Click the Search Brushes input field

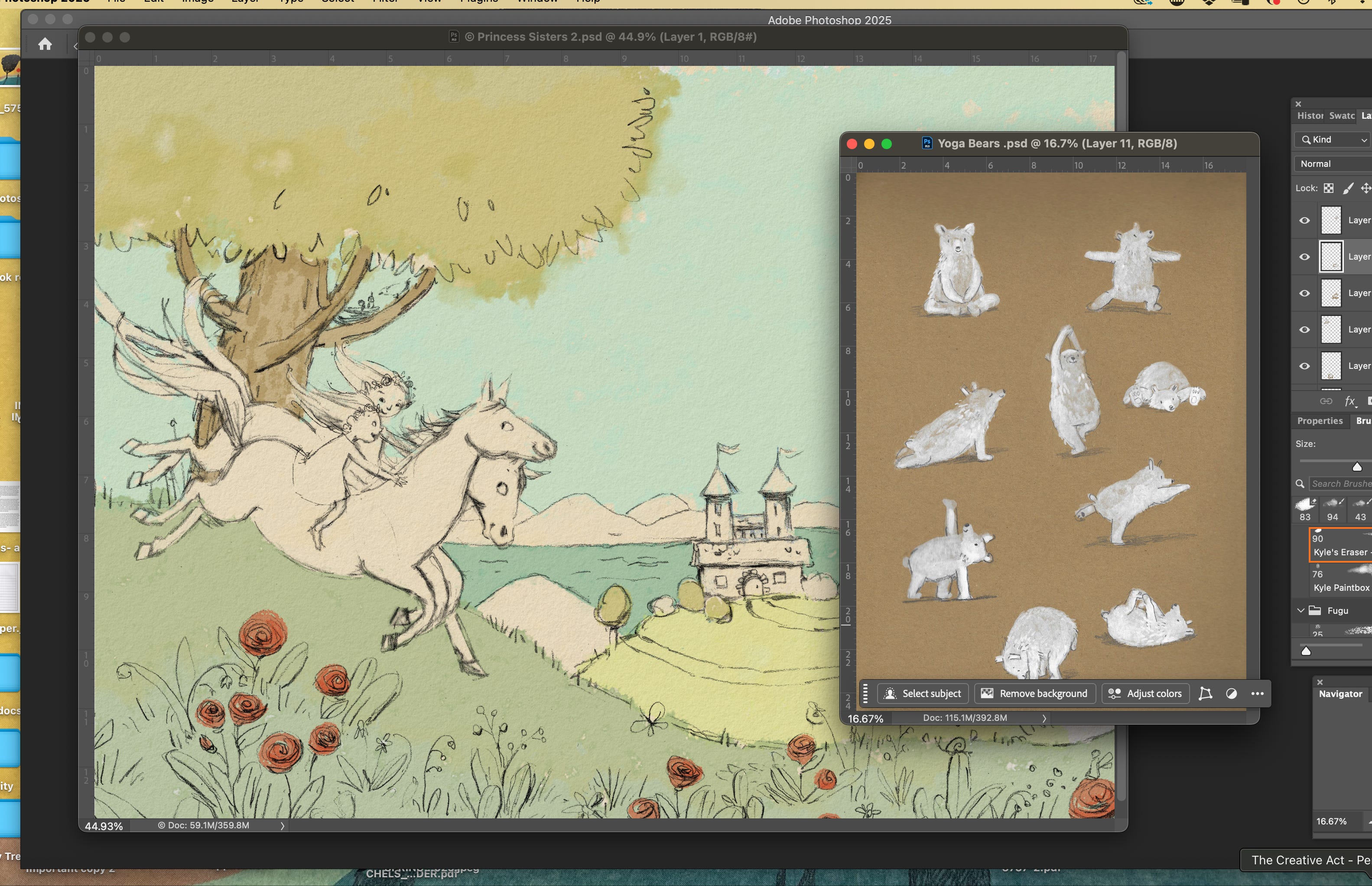[1341, 484]
